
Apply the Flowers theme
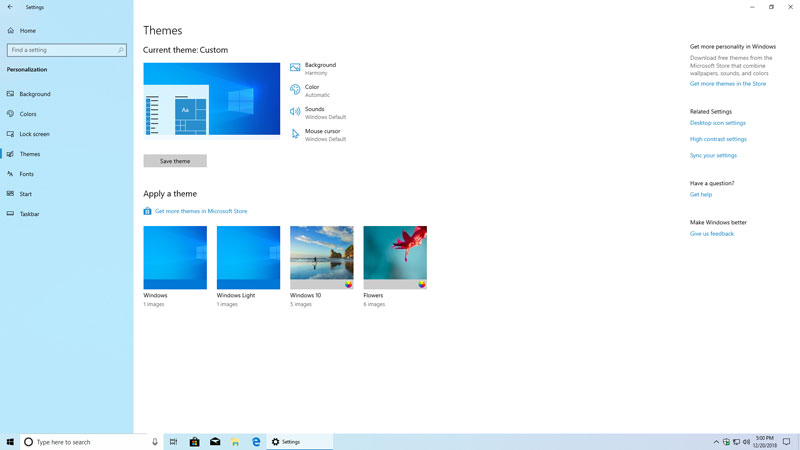(x=395, y=257)
